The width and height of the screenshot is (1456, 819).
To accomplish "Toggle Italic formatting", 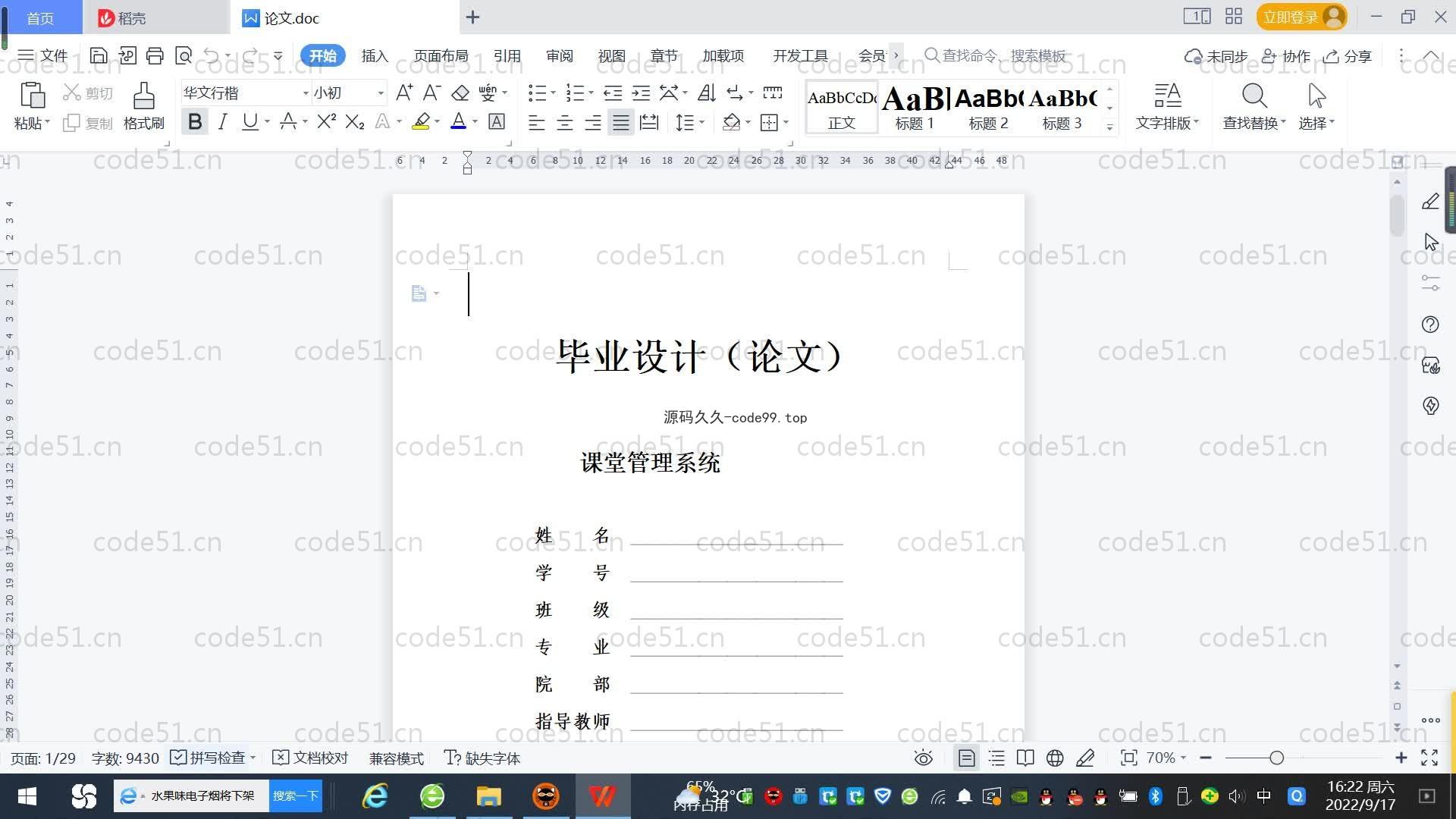I will [x=222, y=121].
